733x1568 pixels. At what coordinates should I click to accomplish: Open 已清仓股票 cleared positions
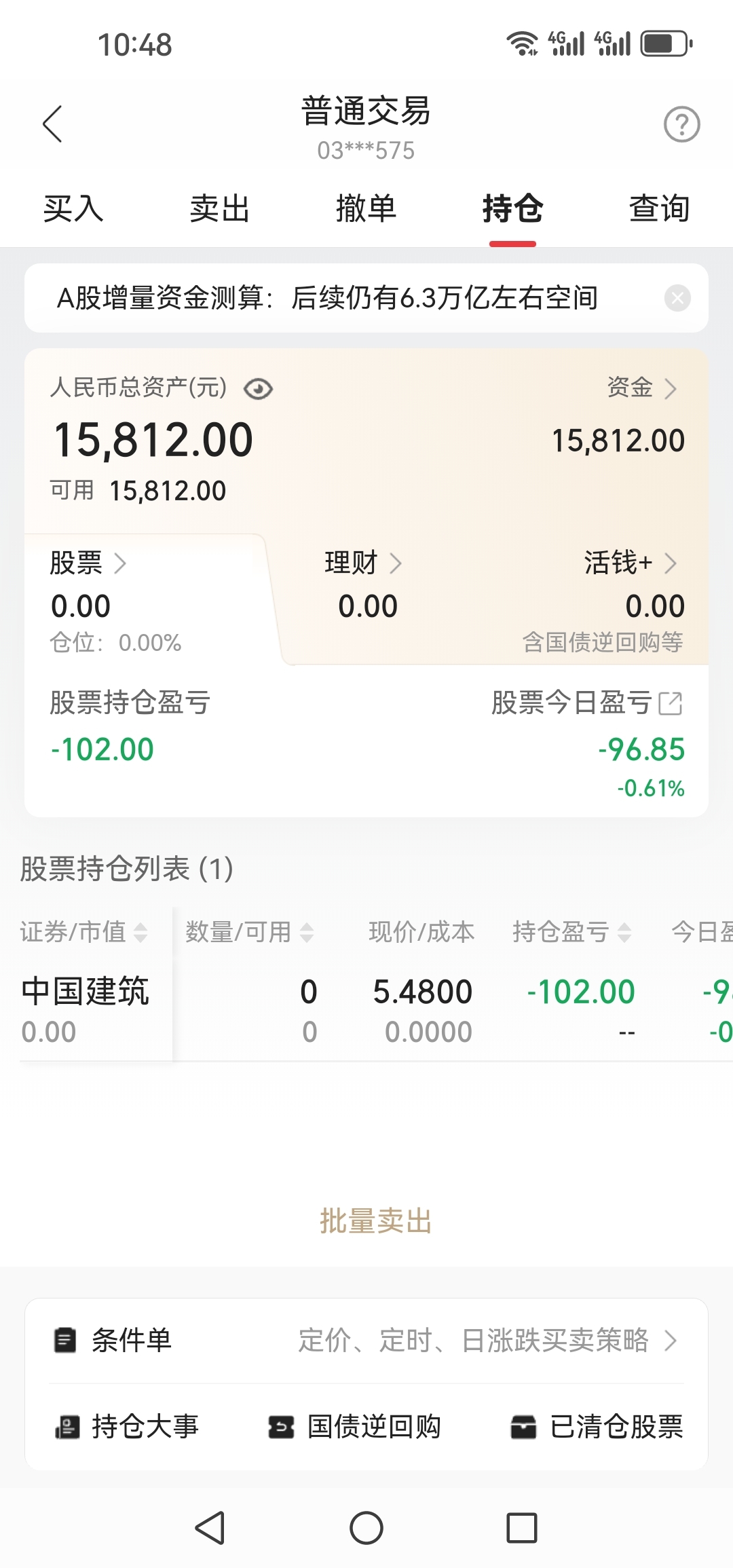click(597, 1426)
